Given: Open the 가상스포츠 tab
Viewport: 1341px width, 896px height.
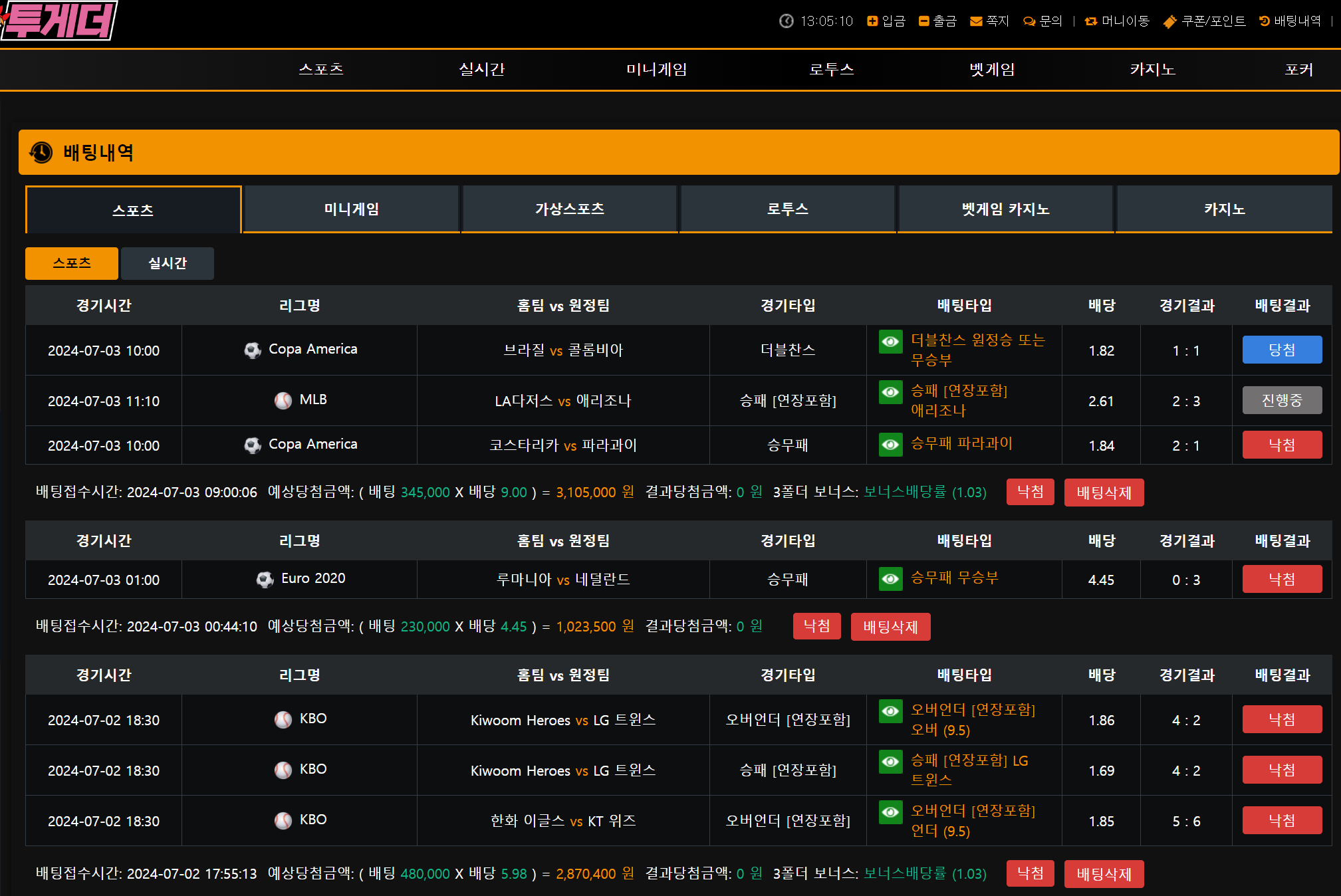Looking at the screenshot, I should [x=569, y=209].
